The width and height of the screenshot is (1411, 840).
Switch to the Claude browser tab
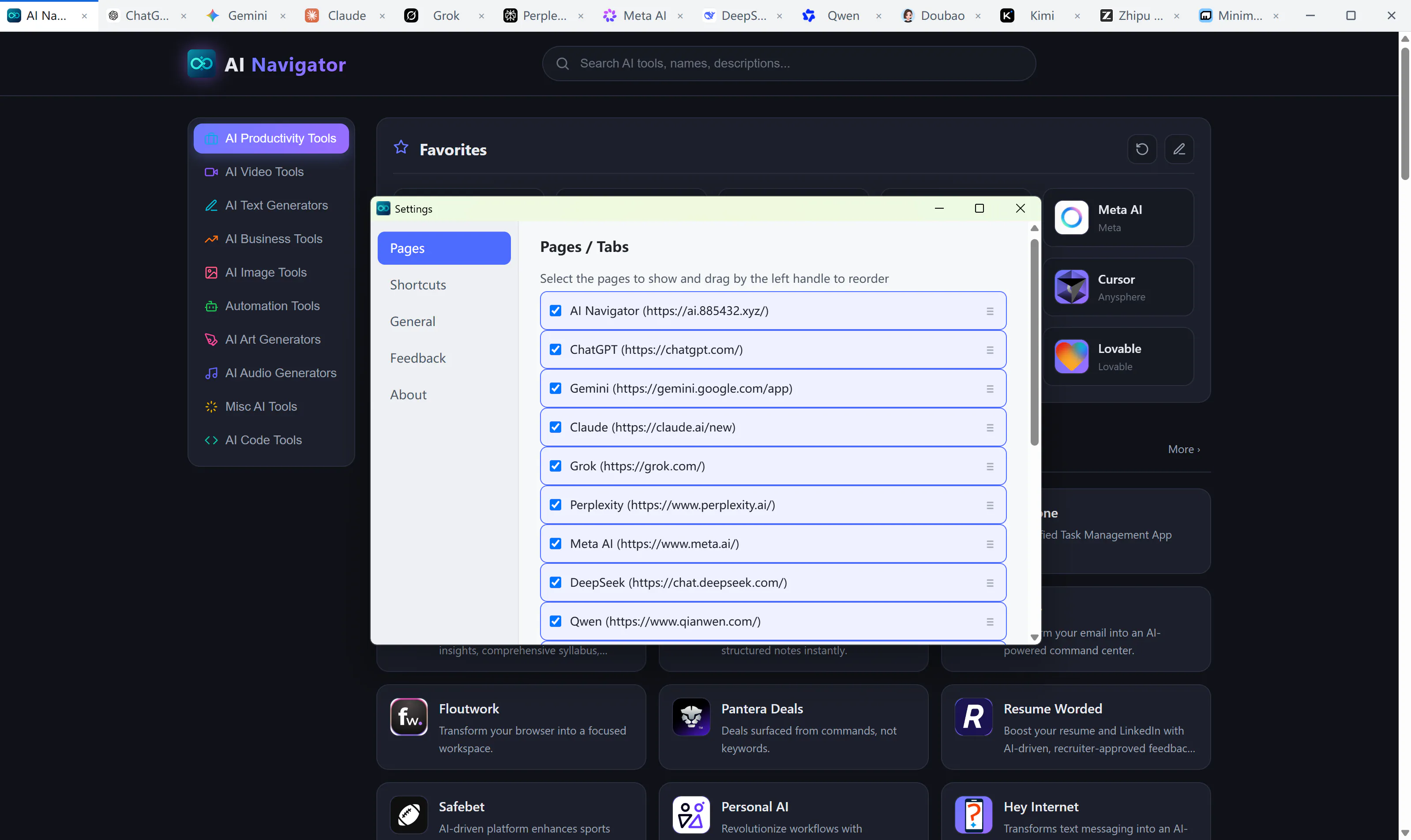click(346, 16)
